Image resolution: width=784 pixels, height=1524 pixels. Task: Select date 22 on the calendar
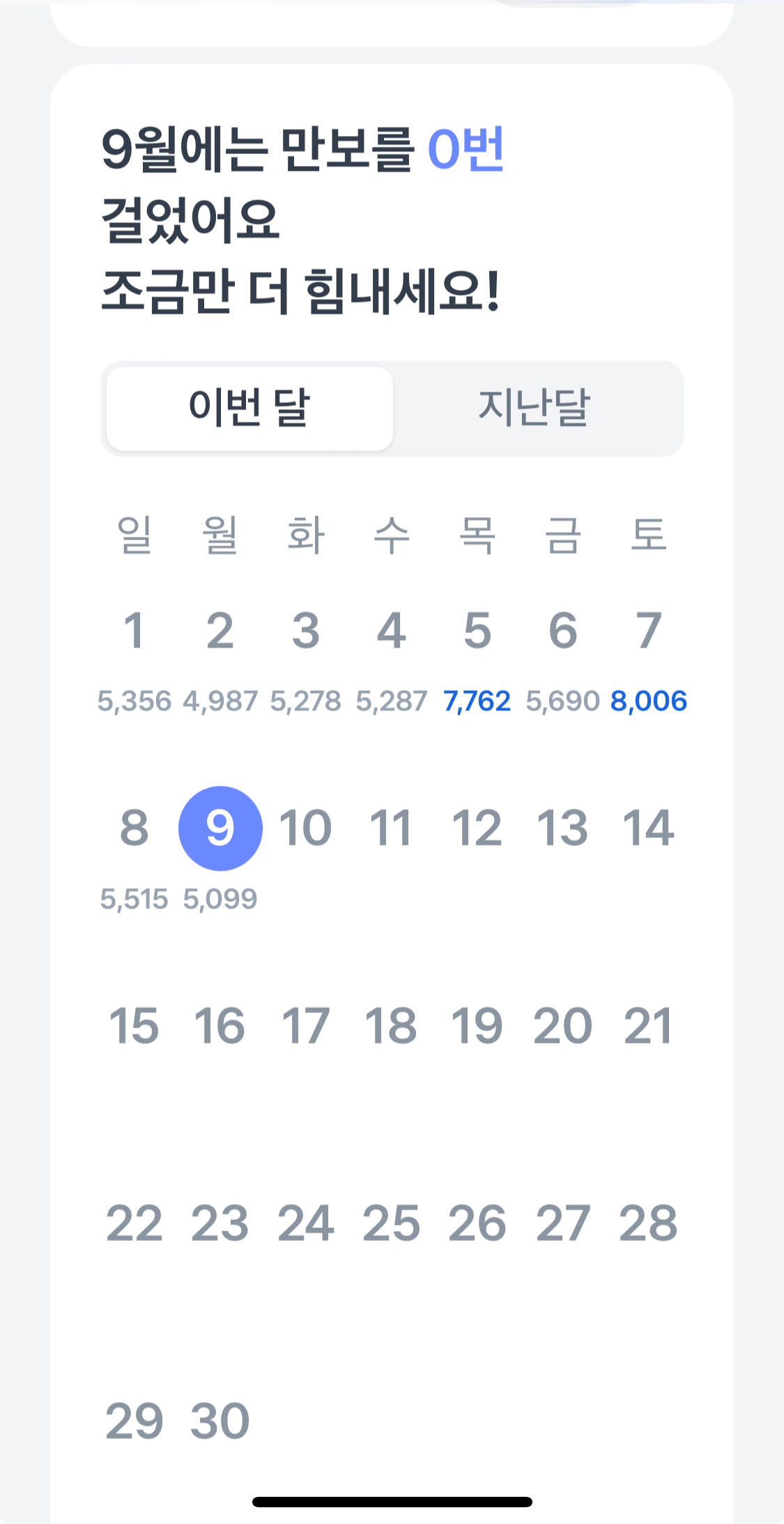134,1224
